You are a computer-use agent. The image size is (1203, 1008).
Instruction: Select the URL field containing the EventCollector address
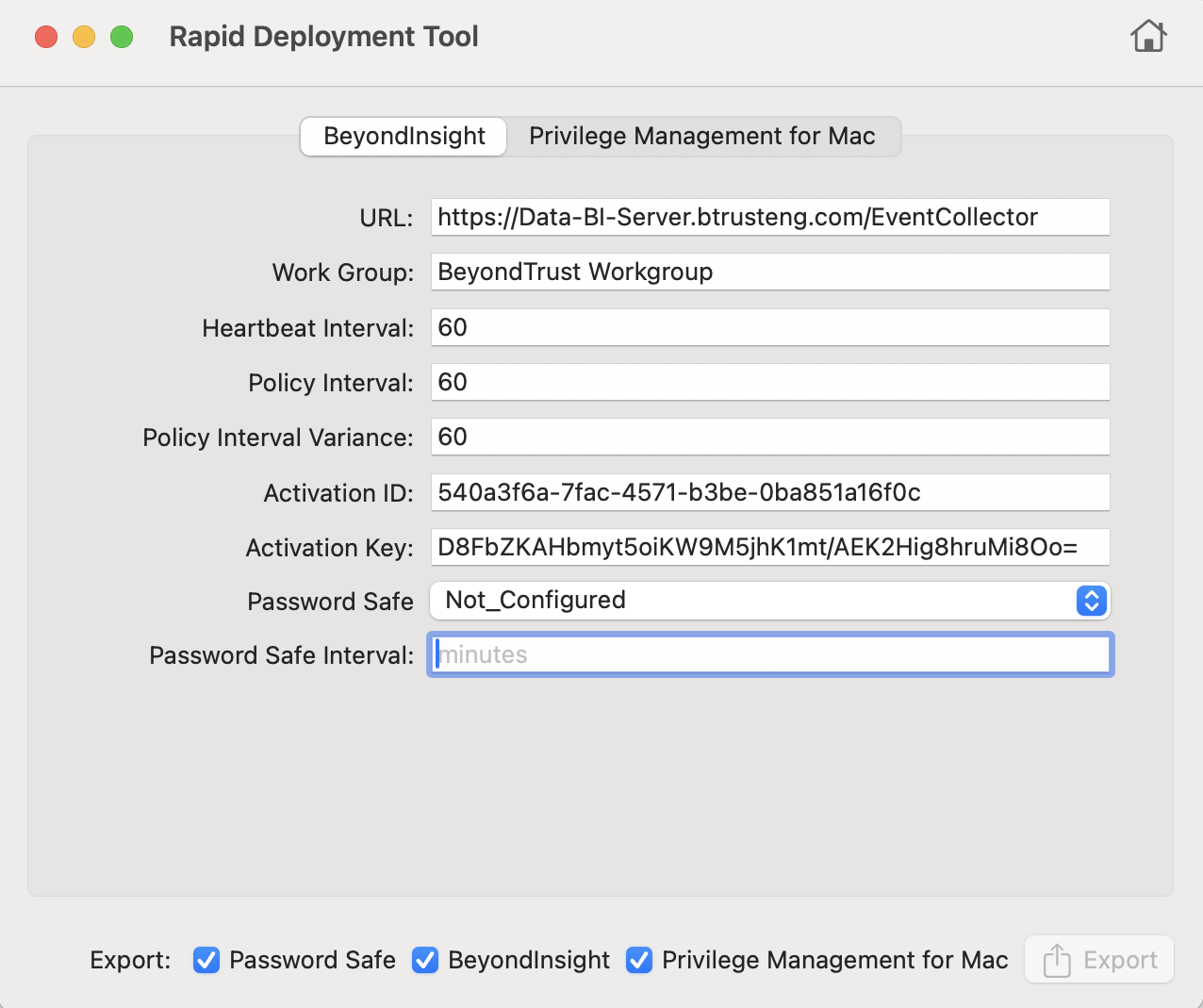770,217
